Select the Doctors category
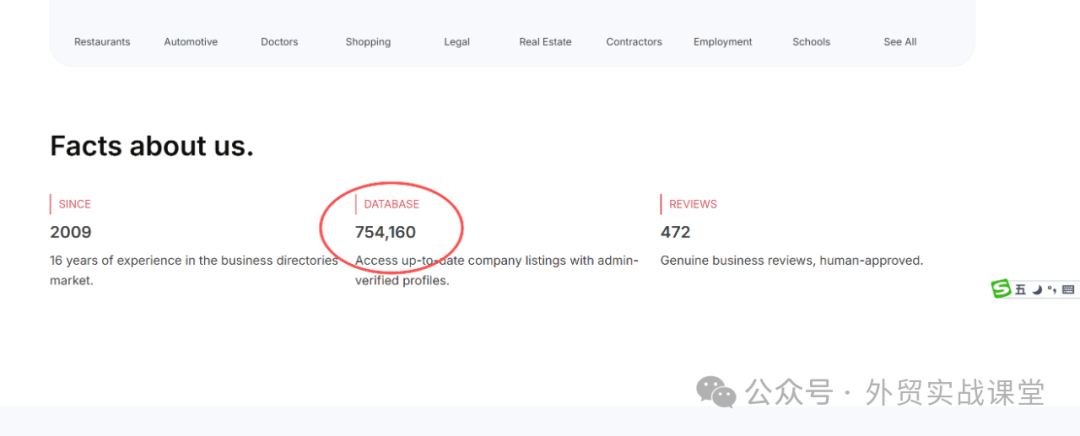This screenshot has height=436, width=1080. coord(279,42)
